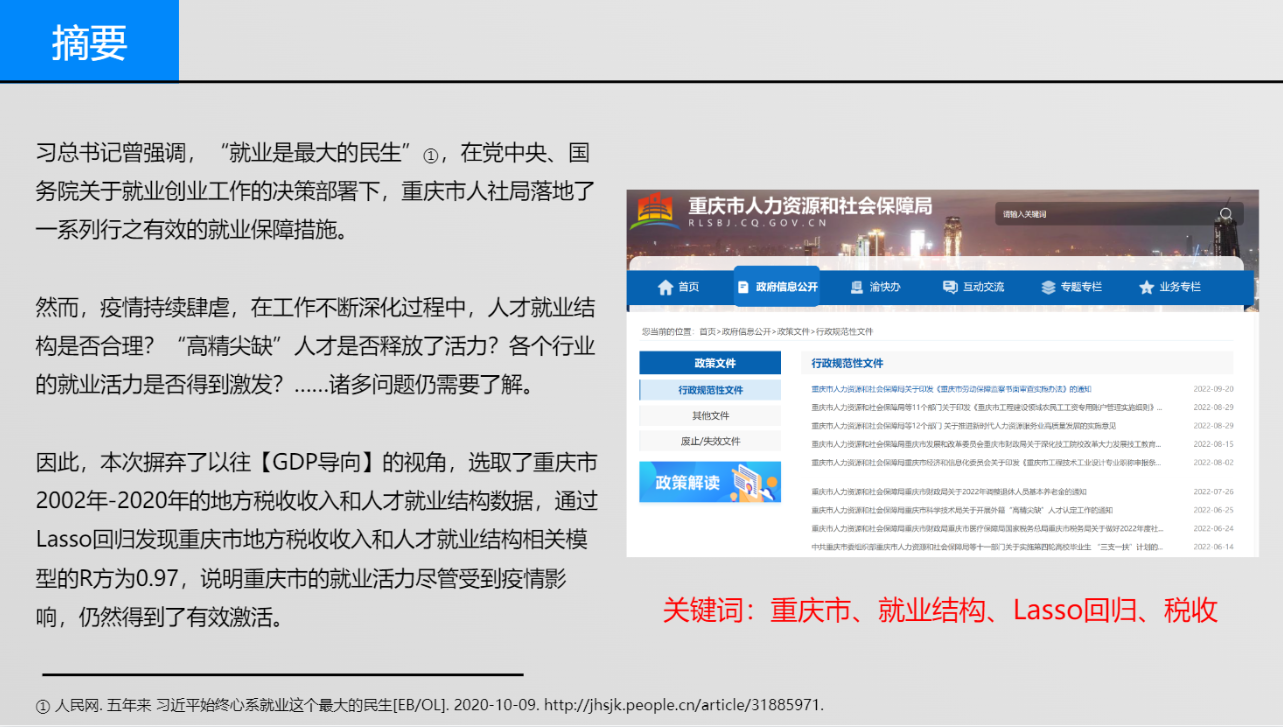This screenshot has height=727, width=1283.
Task: Click the red 关键词 keywords line
Action: [x=940, y=610]
